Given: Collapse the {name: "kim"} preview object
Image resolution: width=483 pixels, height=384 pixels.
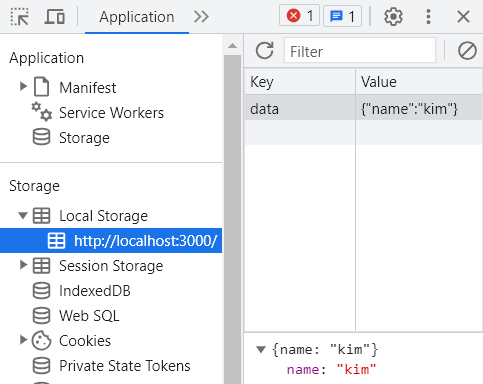Looking at the screenshot, I should coord(261,349).
